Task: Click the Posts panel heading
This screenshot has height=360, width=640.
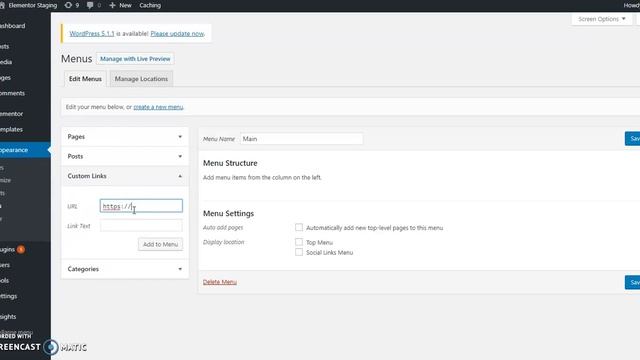Action: pos(76,156)
